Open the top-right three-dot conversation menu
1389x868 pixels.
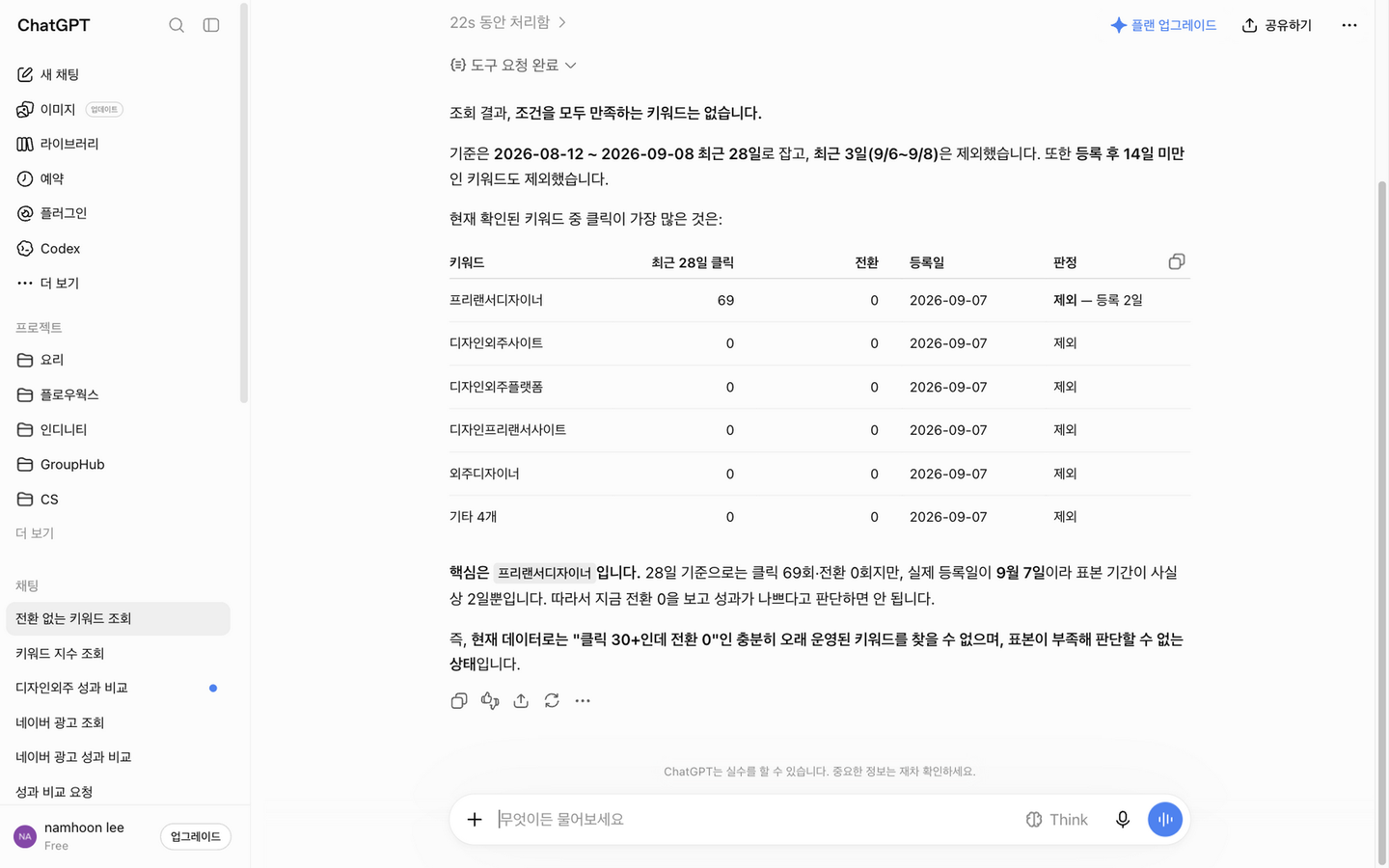click(x=1349, y=25)
